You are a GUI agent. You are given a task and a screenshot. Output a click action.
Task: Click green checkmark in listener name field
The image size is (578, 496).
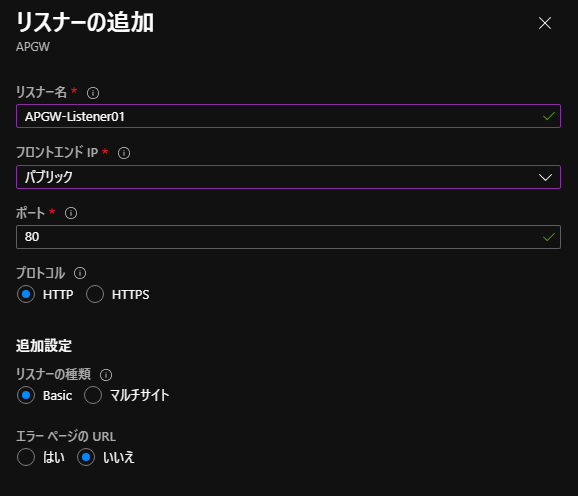click(x=549, y=116)
